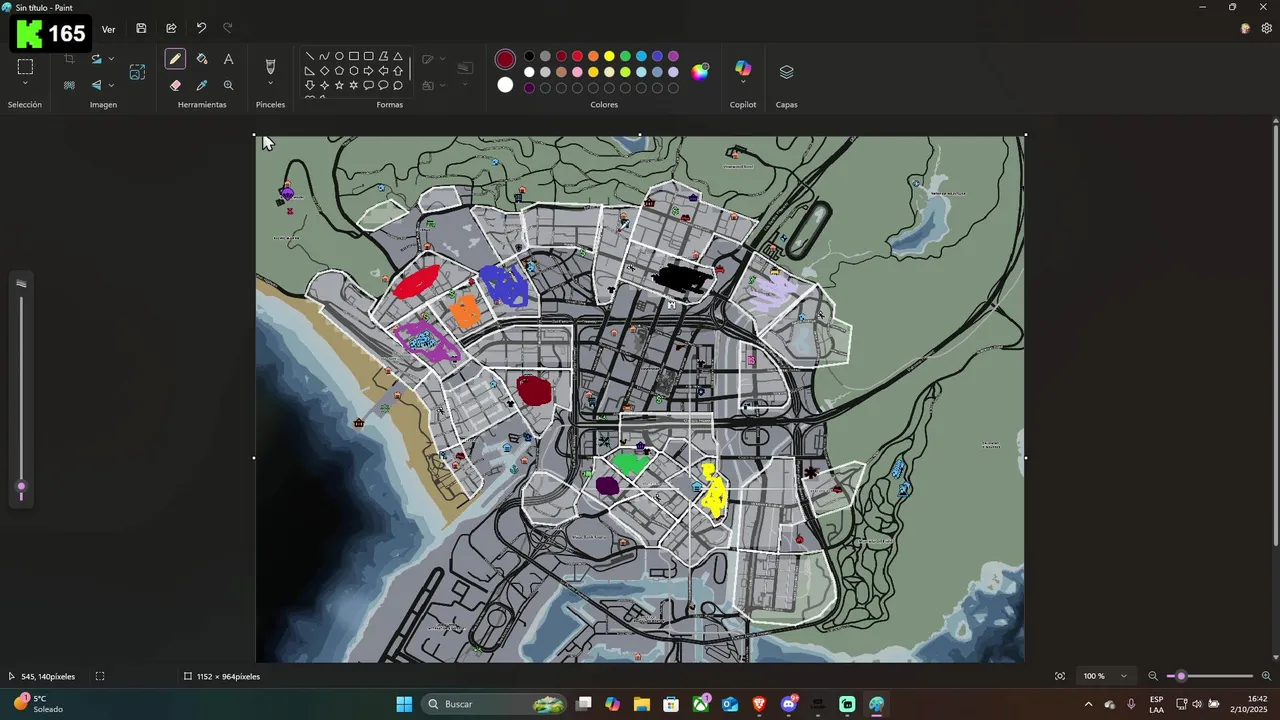
Task: Click the zoom in plus icon
Action: pyautogui.click(x=1266, y=676)
